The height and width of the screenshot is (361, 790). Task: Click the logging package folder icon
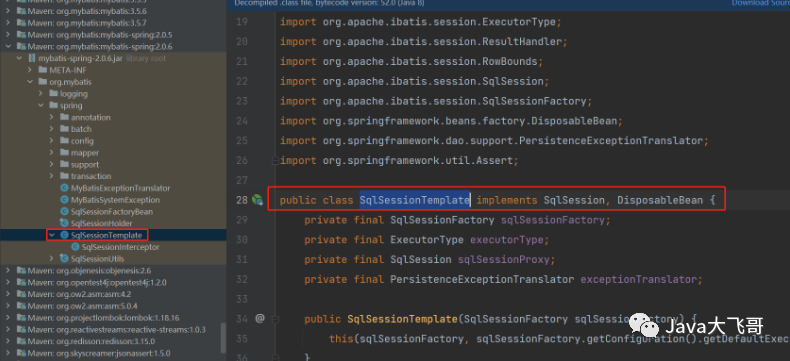[54, 94]
